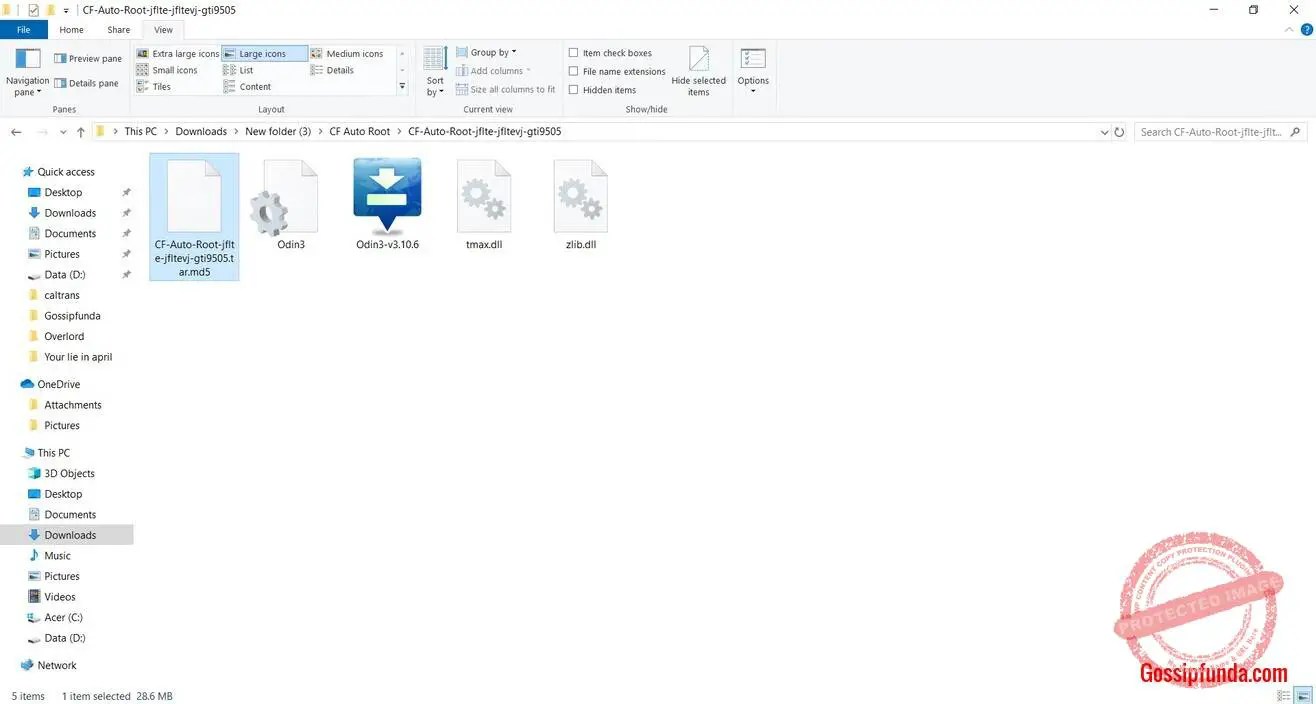Open the address bar history dropdown
This screenshot has width=1316, height=704.
(1104, 132)
